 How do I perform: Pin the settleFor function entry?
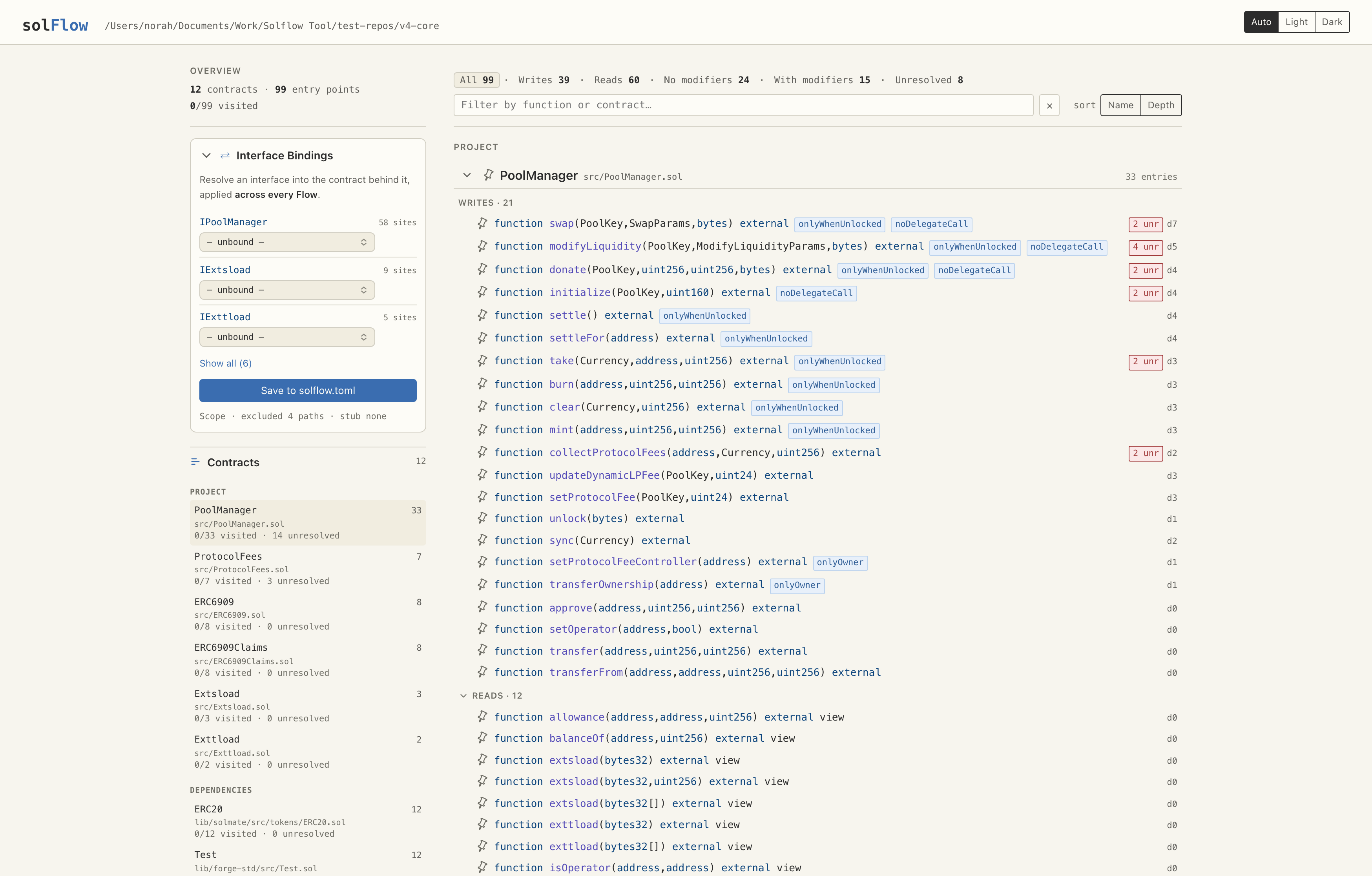[483, 338]
